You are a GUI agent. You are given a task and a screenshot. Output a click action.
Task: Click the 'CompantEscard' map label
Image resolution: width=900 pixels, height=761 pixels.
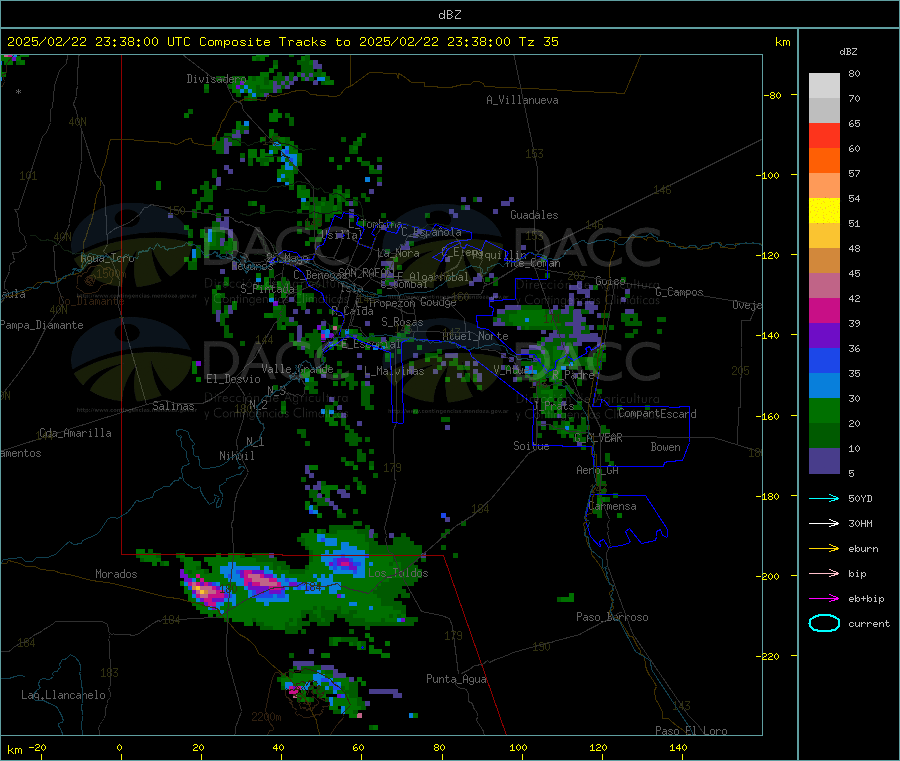pos(657,413)
